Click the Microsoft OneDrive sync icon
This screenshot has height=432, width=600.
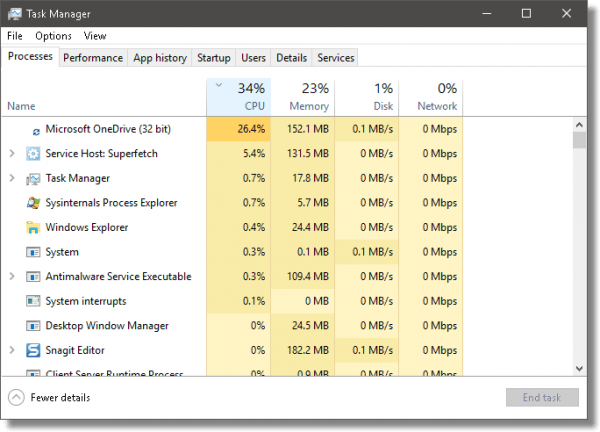tap(36, 132)
